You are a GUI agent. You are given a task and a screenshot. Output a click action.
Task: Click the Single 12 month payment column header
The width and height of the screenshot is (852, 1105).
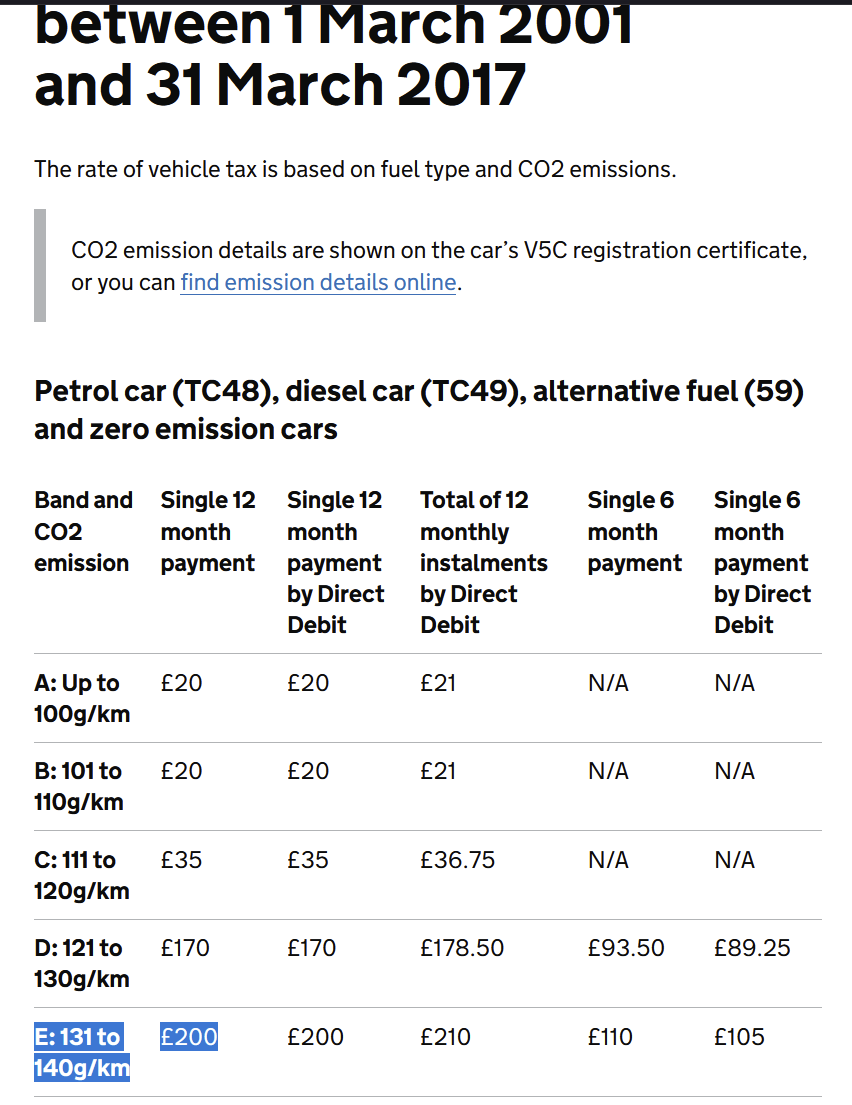point(208,531)
